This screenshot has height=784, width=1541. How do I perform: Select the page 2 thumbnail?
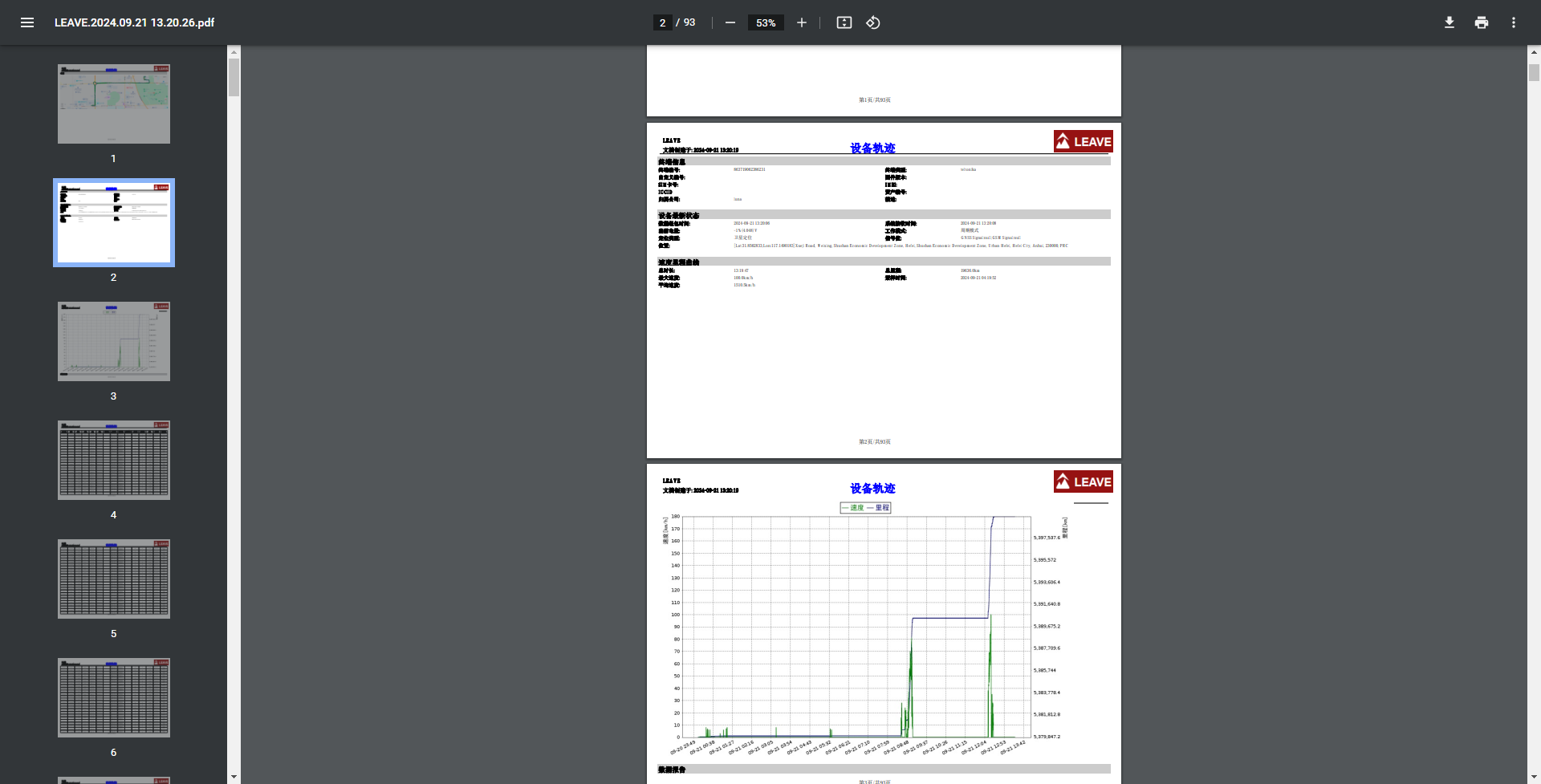coord(114,223)
